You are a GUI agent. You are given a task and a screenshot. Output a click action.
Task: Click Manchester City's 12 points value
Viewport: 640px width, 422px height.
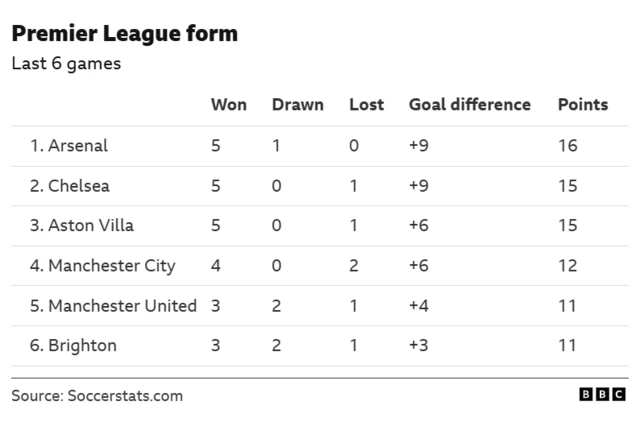[x=567, y=266]
